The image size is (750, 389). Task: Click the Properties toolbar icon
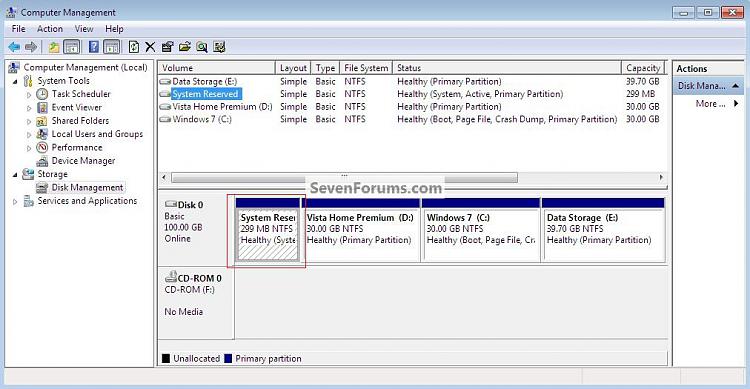[167, 47]
